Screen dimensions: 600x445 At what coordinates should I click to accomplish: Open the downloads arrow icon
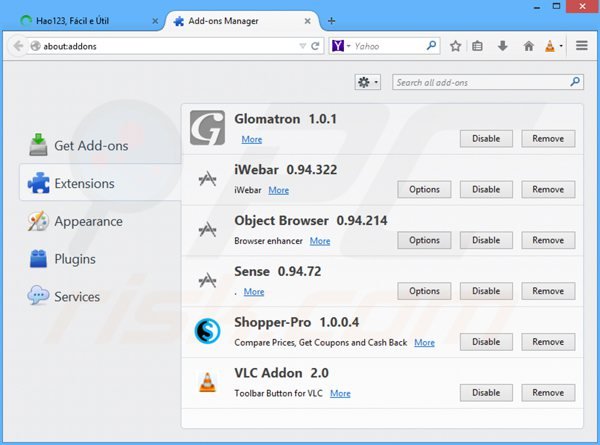[x=502, y=46]
